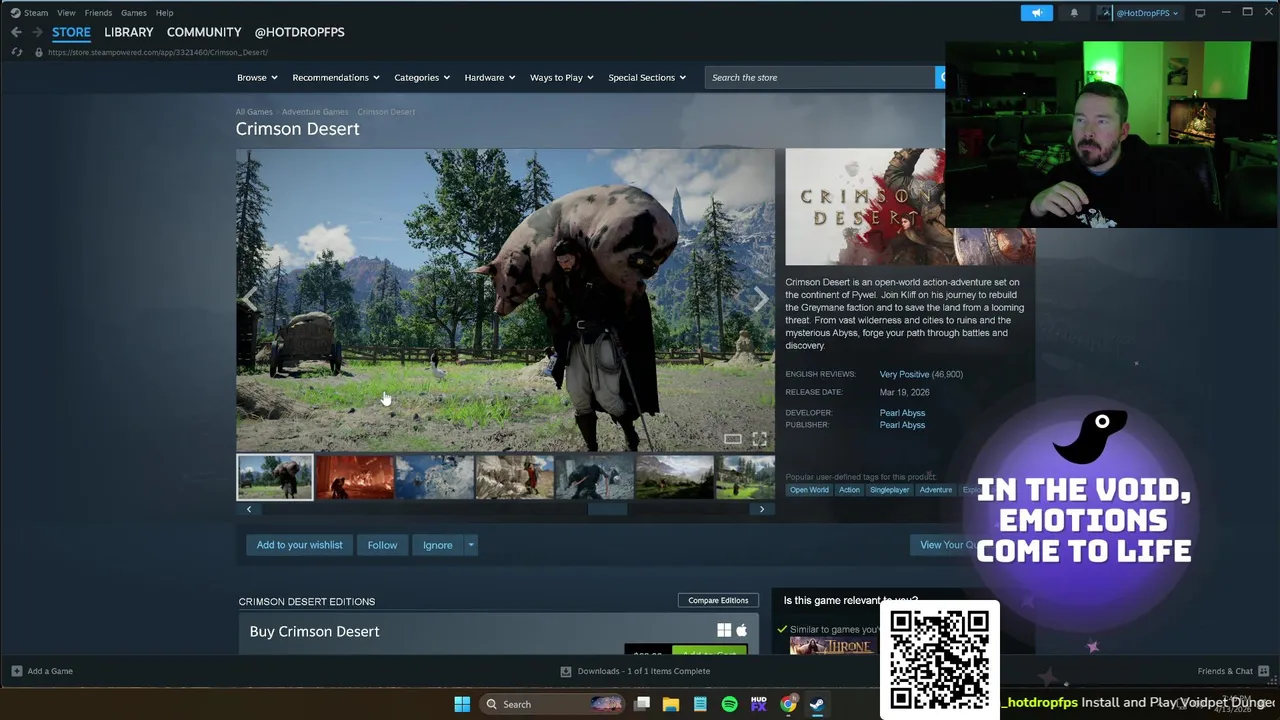Open the HUD FX taskbar app

(x=758, y=704)
